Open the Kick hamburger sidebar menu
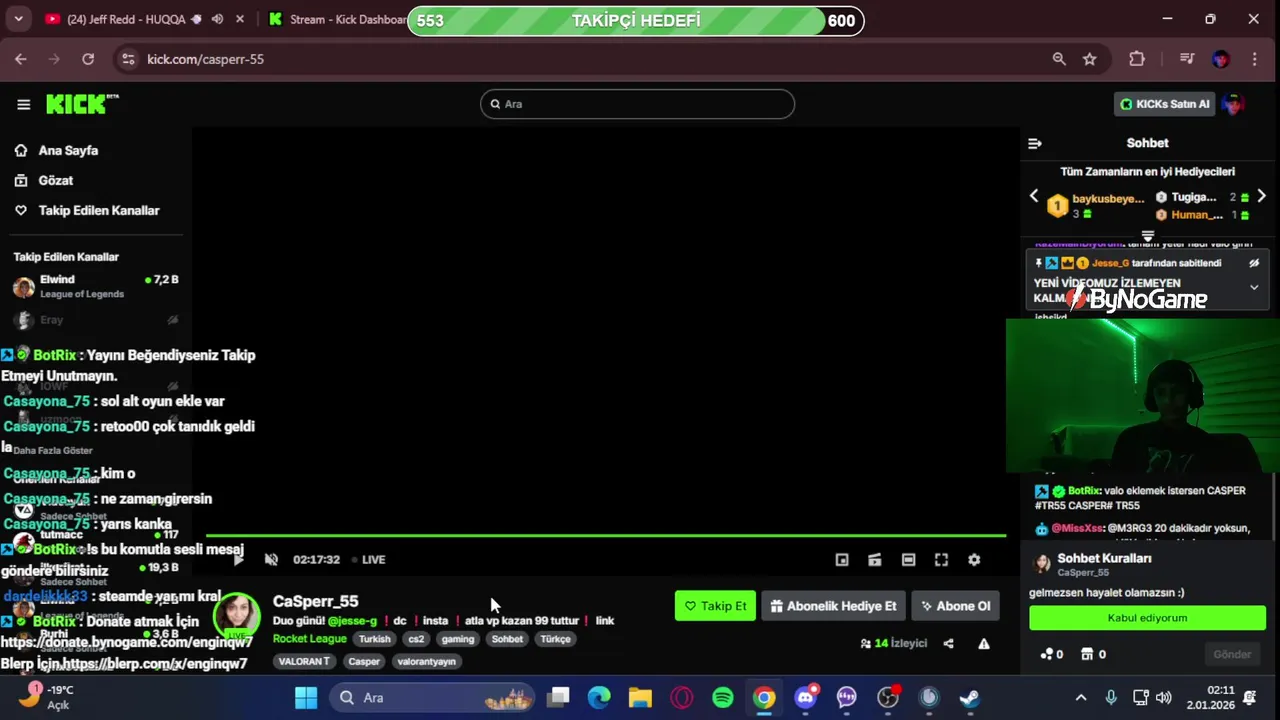 (x=23, y=104)
